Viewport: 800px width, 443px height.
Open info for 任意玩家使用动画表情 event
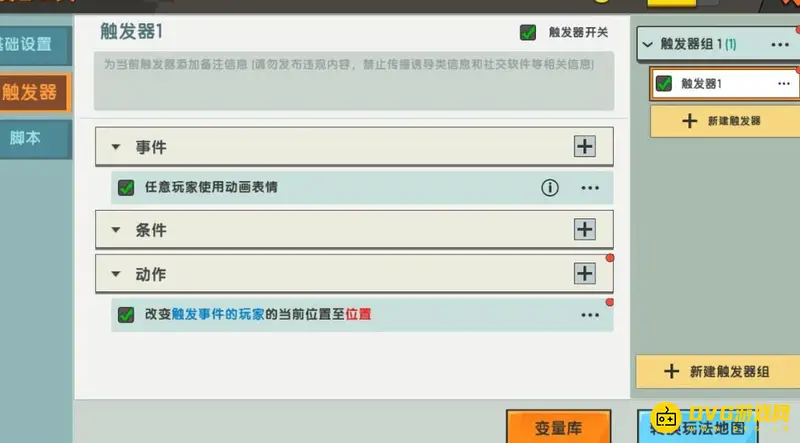[549, 188]
